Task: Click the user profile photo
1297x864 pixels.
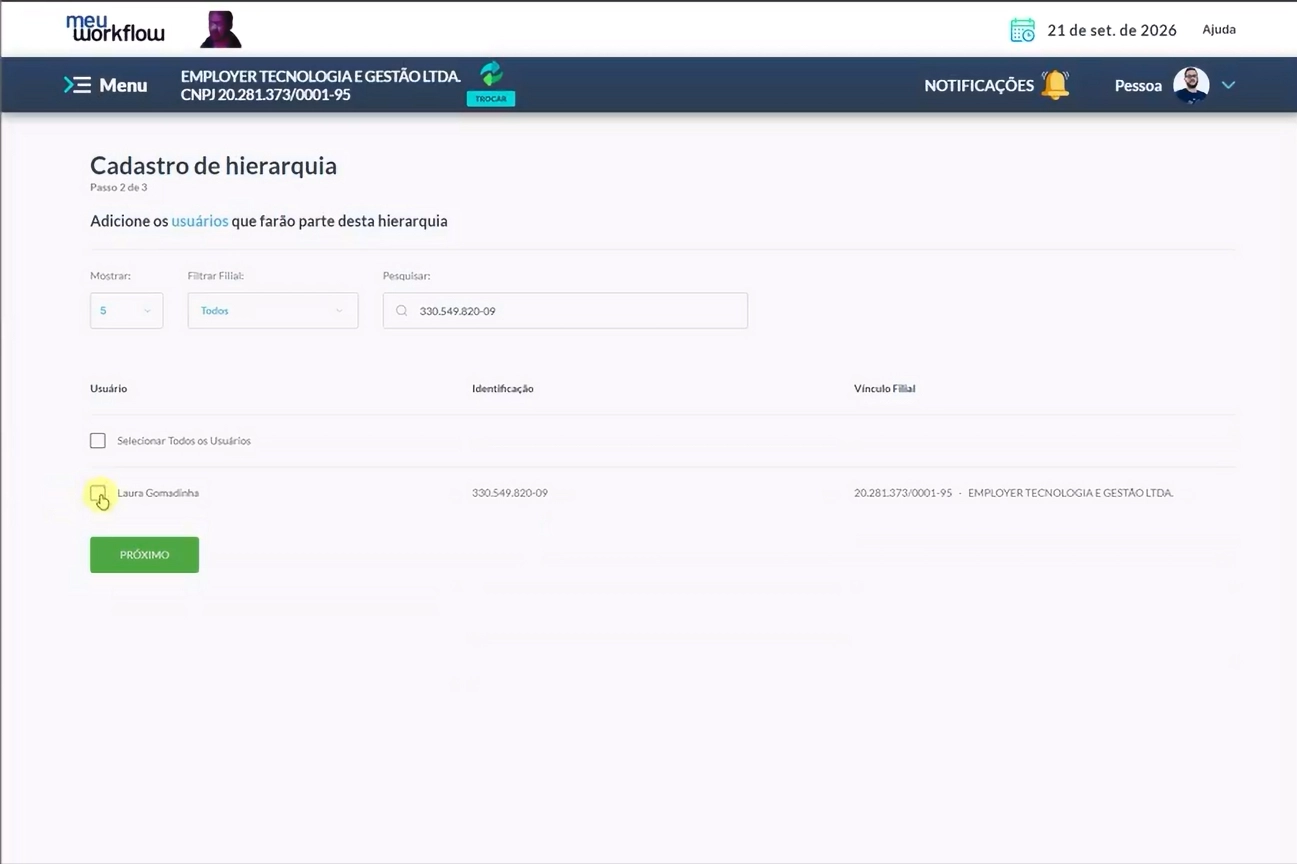Action: (1191, 85)
